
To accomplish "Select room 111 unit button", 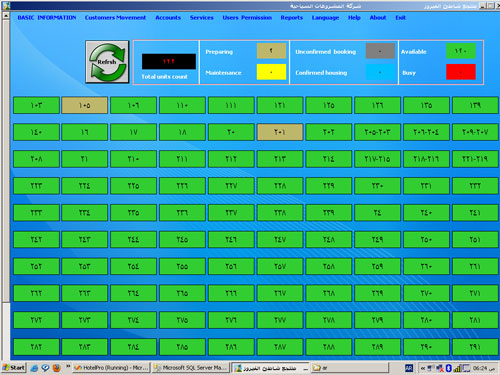I will pos(231,105).
